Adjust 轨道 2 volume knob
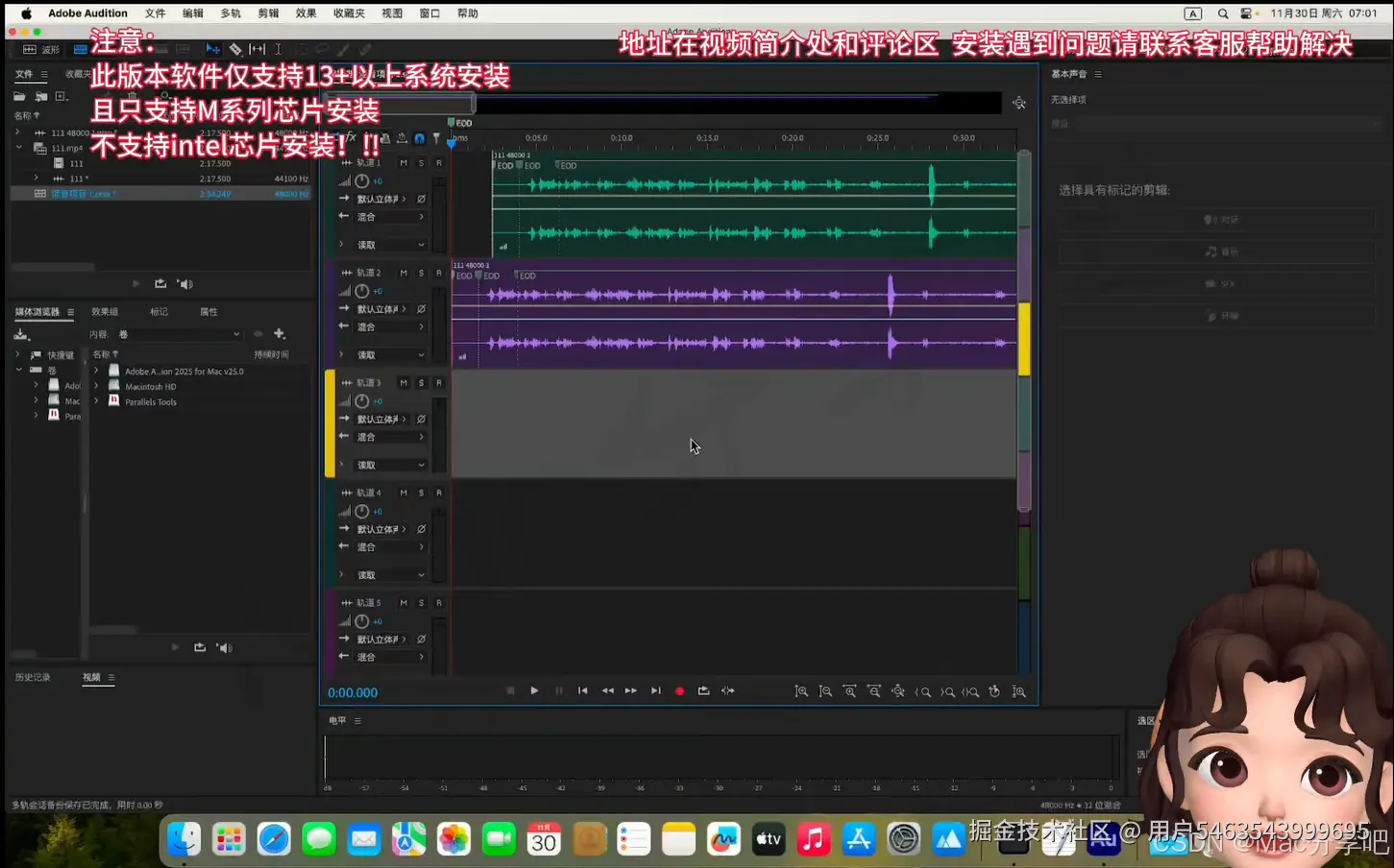Screen dimensions: 1394x868 click(x=362, y=292)
